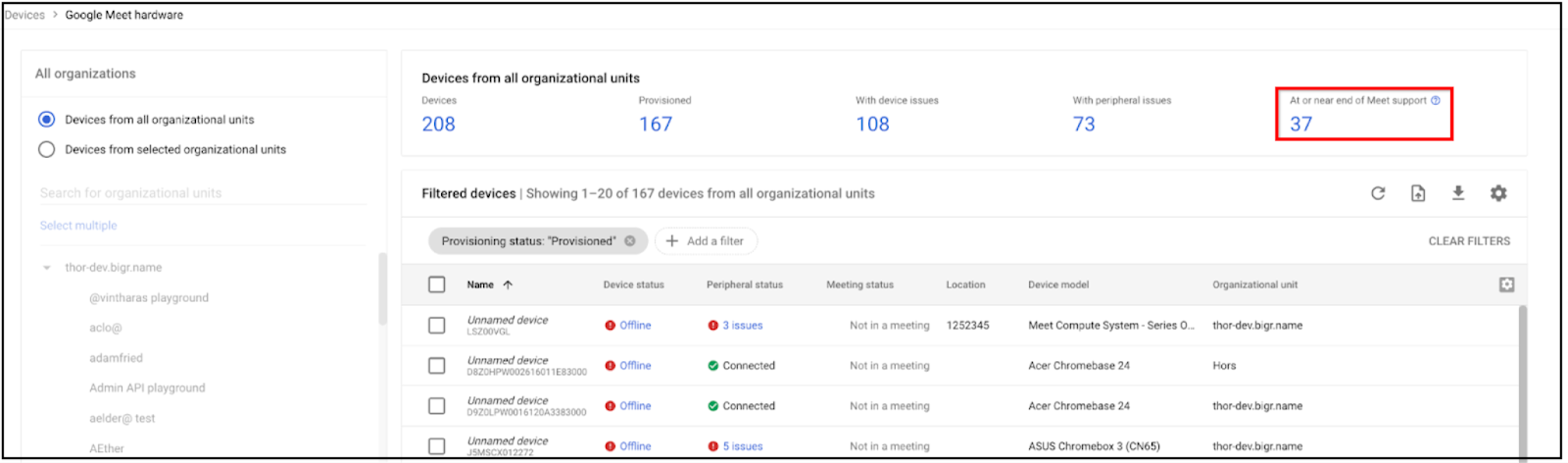Screen dimensions: 1568x463
Task: Click red offline icon for device LSZ00VGL
Action: click(611, 326)
